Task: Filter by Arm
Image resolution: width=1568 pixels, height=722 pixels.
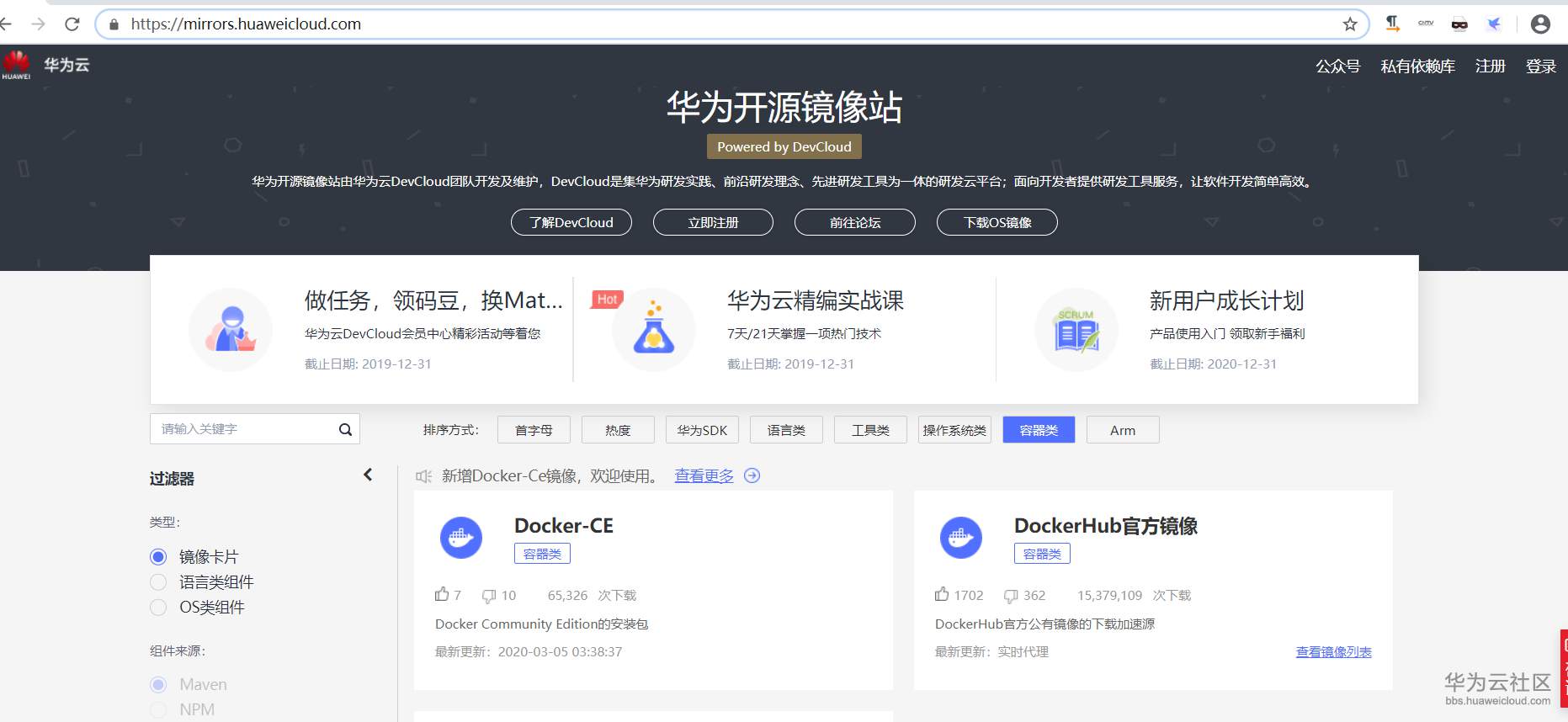Action: (x=1123, y=430)
